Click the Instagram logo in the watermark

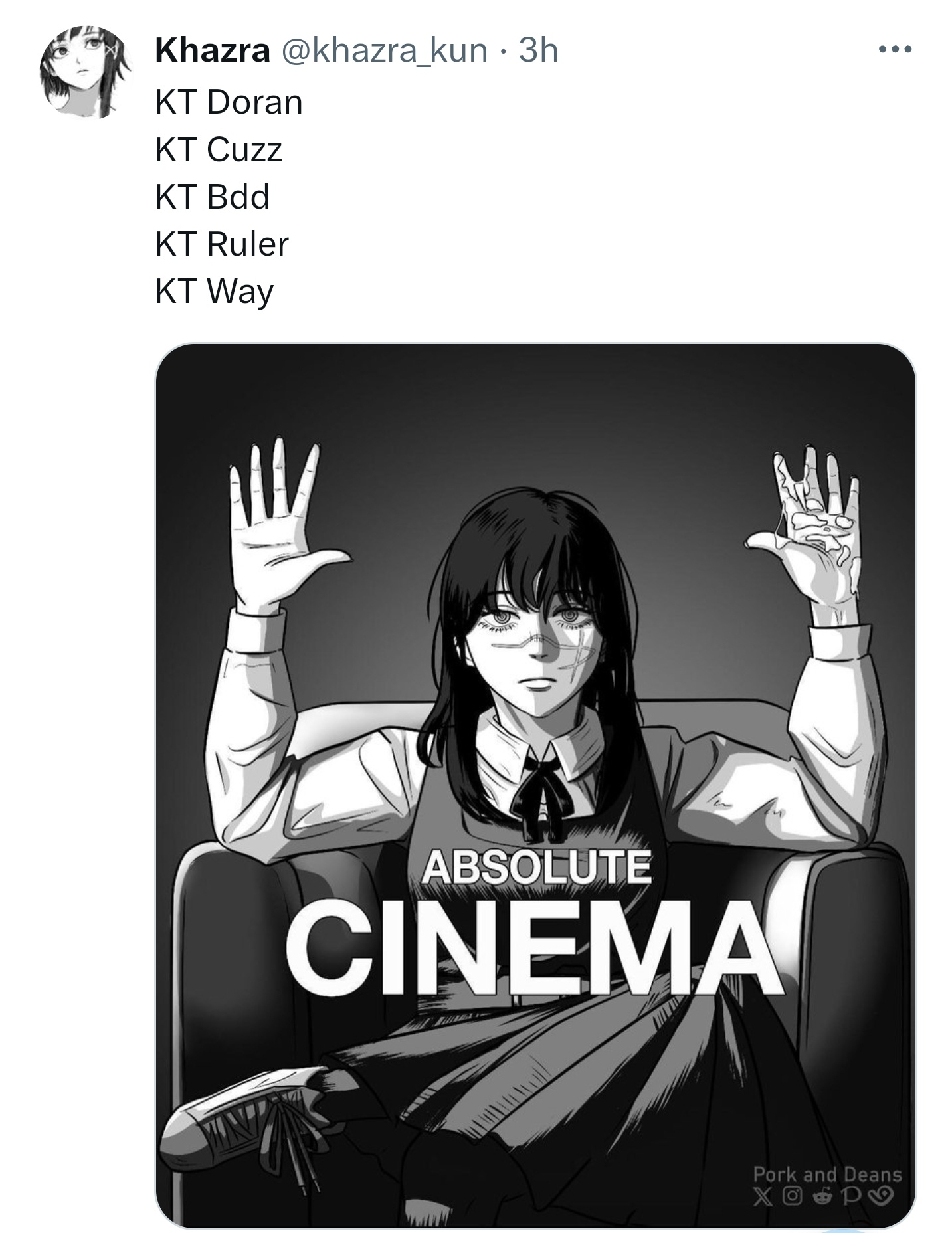[x=792, y=1196]
